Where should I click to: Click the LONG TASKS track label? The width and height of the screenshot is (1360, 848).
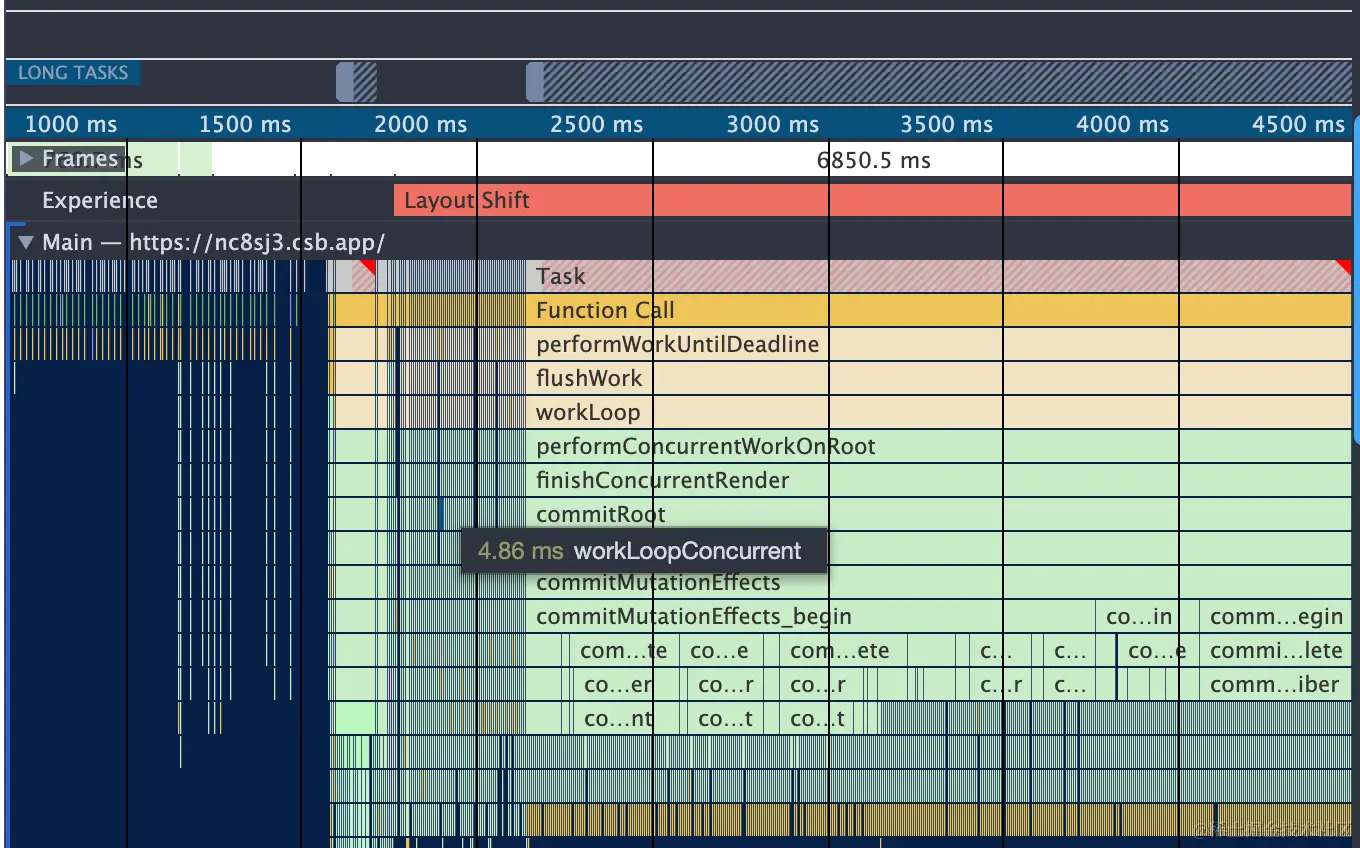73,72
